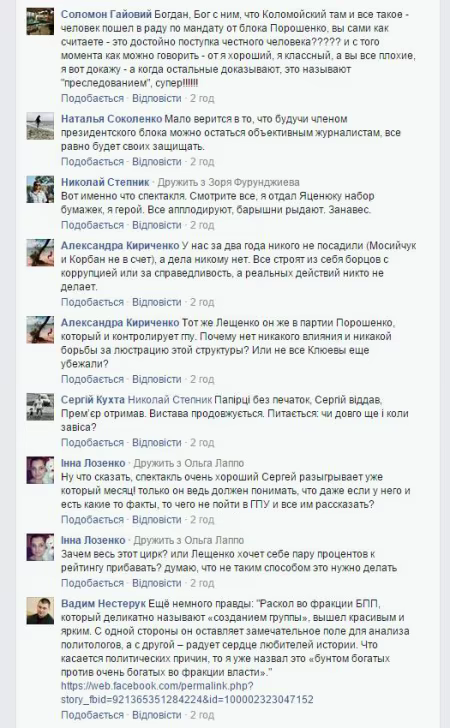450x728 pixels.
Task: Click the mentioned name Николай Степник in Кухта's comment
Action: (x=170, y=400)
